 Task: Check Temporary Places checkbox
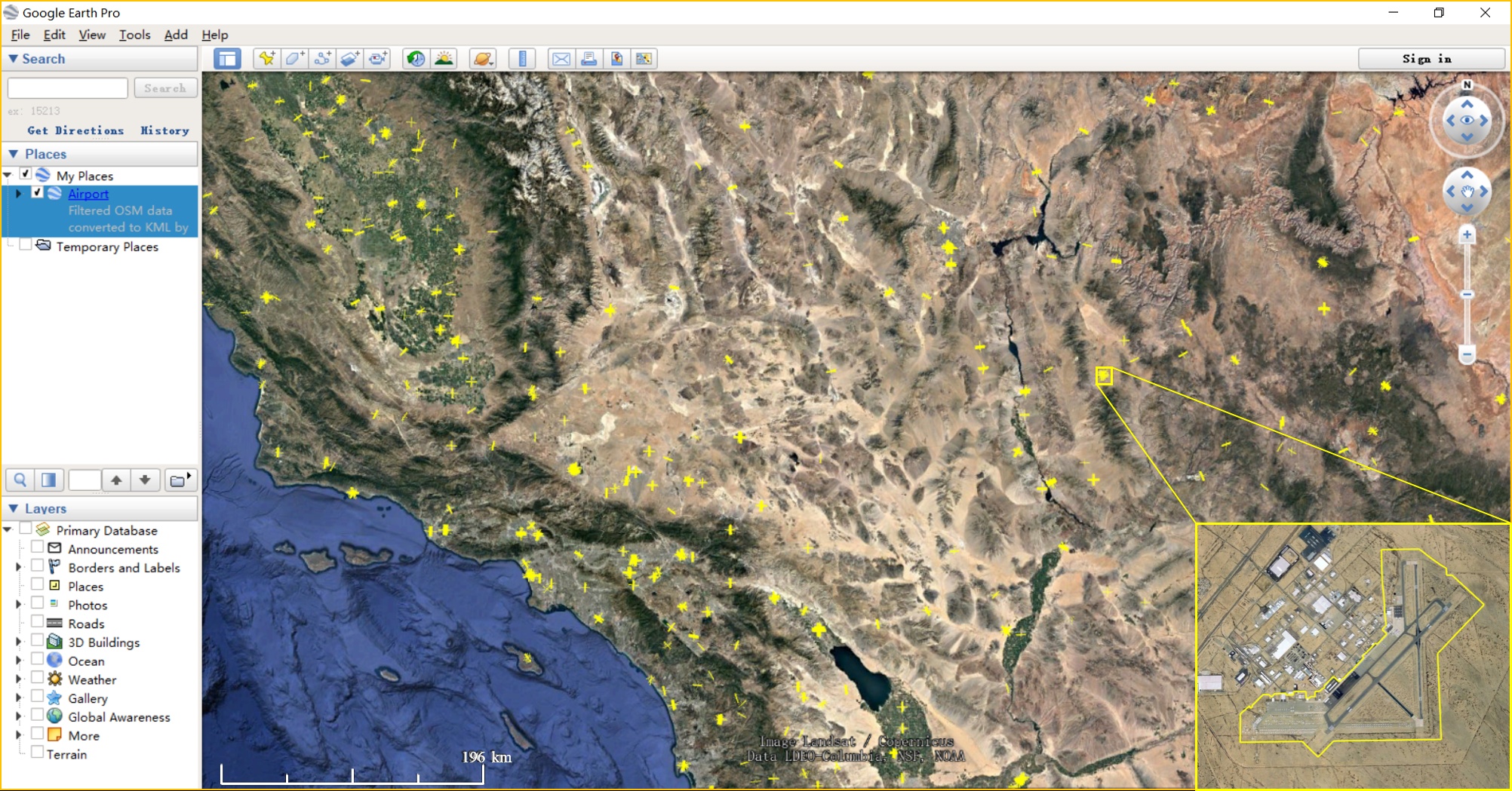pyautogui.click(x=26, y=246)
